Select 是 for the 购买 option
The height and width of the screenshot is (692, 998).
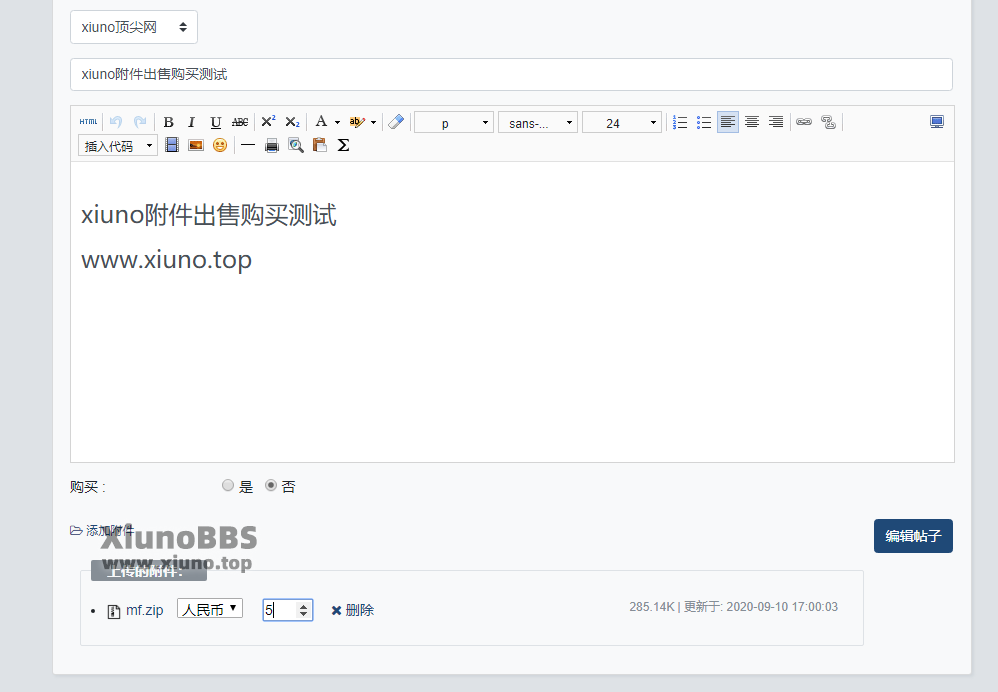pyautogui.click(x=228, y=486)
